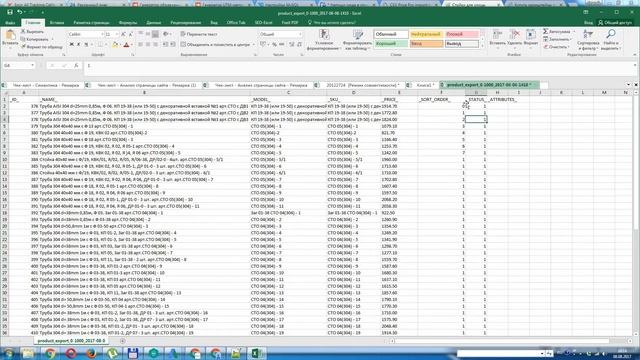The height and width of the screenshot is (360, 640).
Task: Open Sort & Filter (Сортировка и фильтр)
Action: coord(588,40)
